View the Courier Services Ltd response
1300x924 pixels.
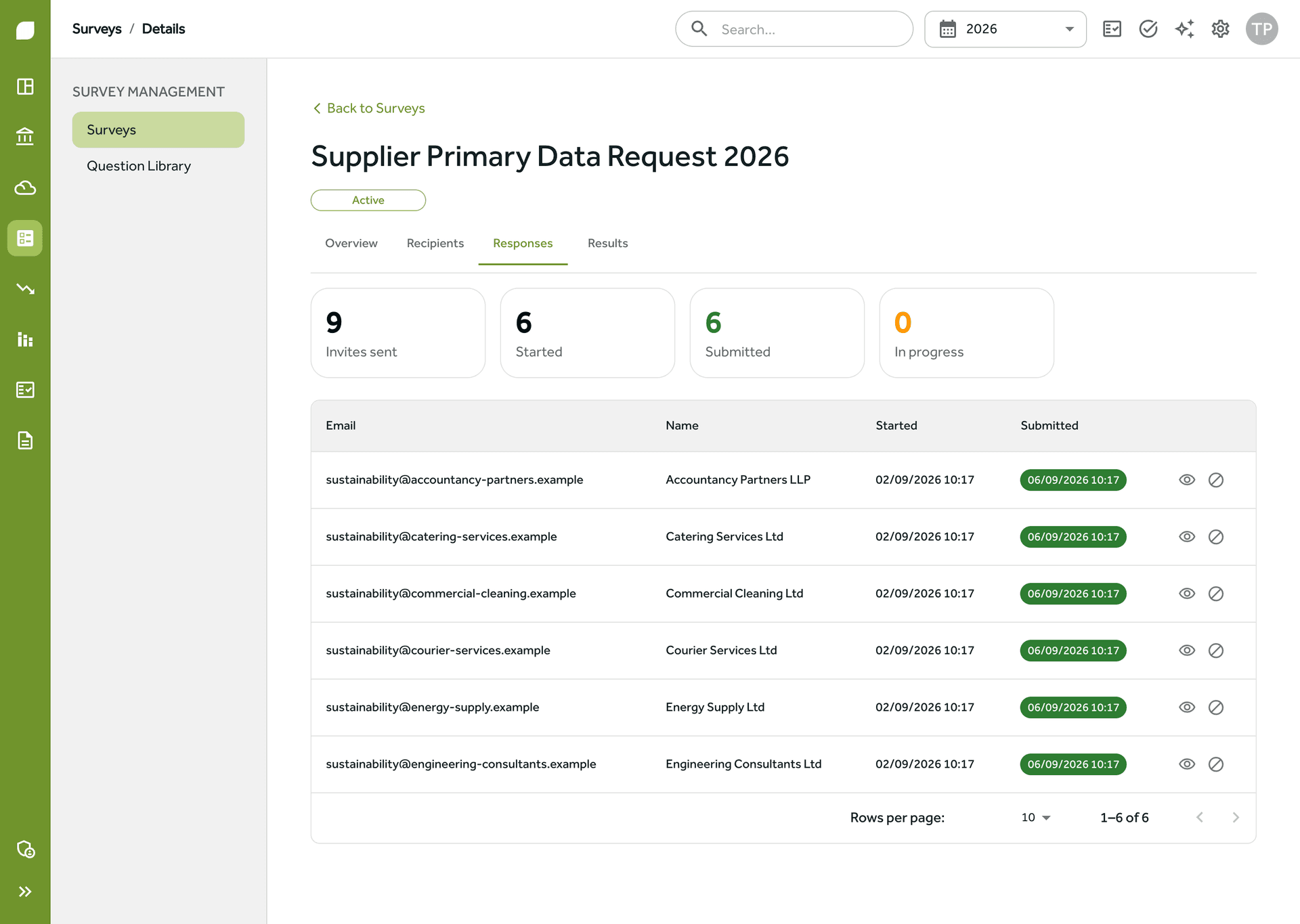tap(1187, 651)
